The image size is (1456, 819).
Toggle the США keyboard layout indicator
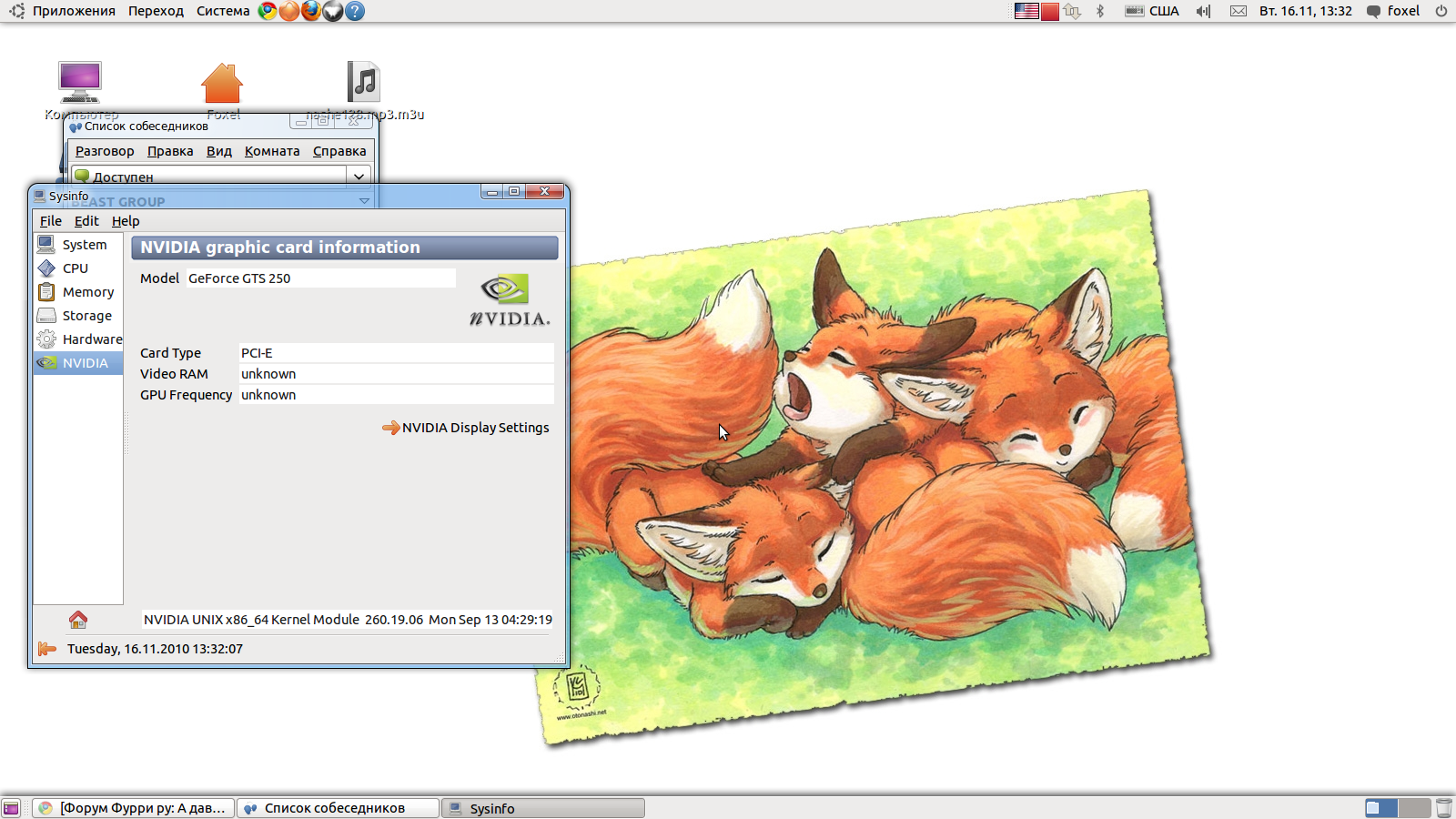1152,11
